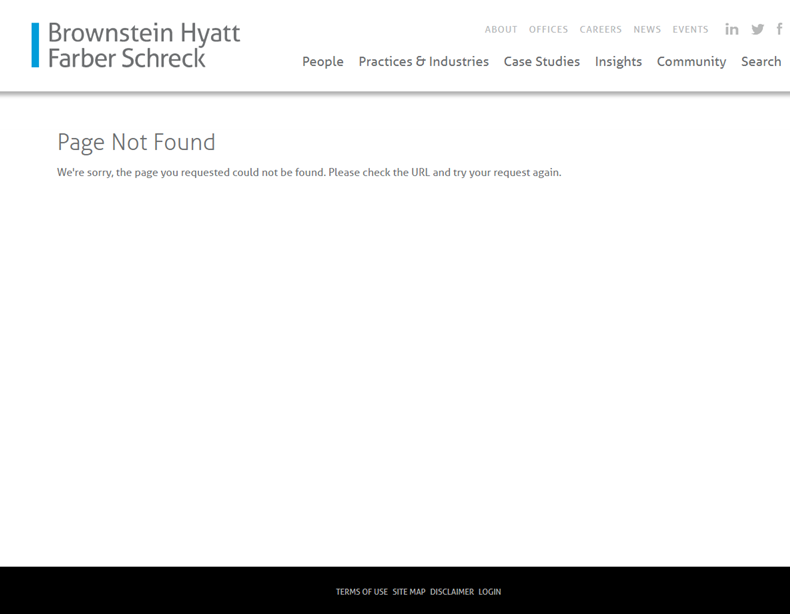Click the Login footer link

(490, 592)
